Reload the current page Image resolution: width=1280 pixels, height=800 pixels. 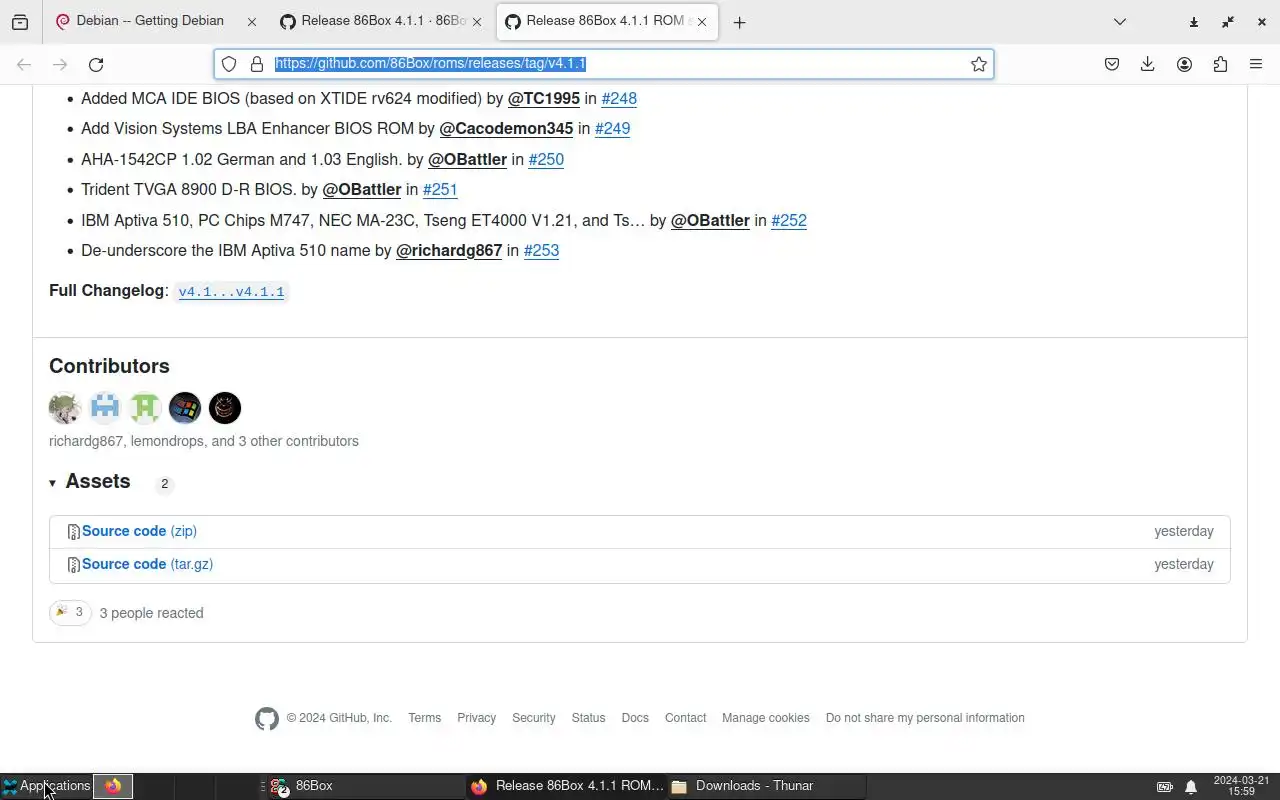pos(96,64)
